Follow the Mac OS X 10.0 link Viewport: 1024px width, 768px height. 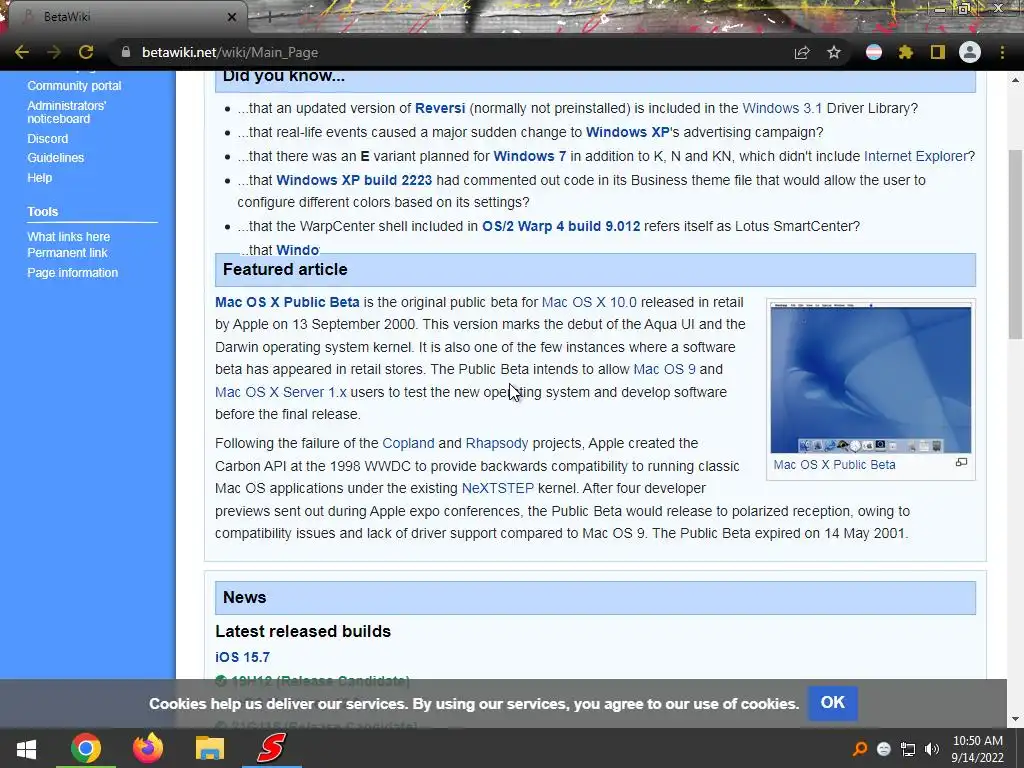[589, 302]
